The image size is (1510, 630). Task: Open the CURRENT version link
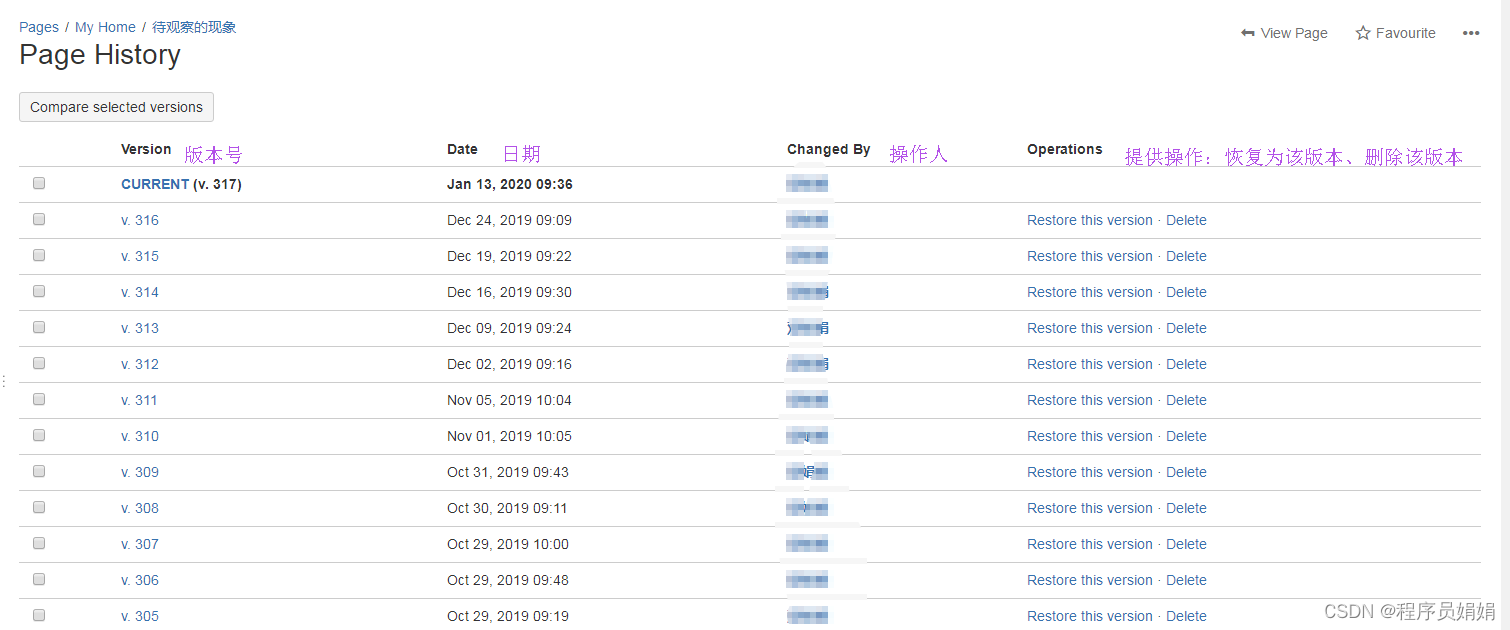pyautogui.click(x=155, y=184)
